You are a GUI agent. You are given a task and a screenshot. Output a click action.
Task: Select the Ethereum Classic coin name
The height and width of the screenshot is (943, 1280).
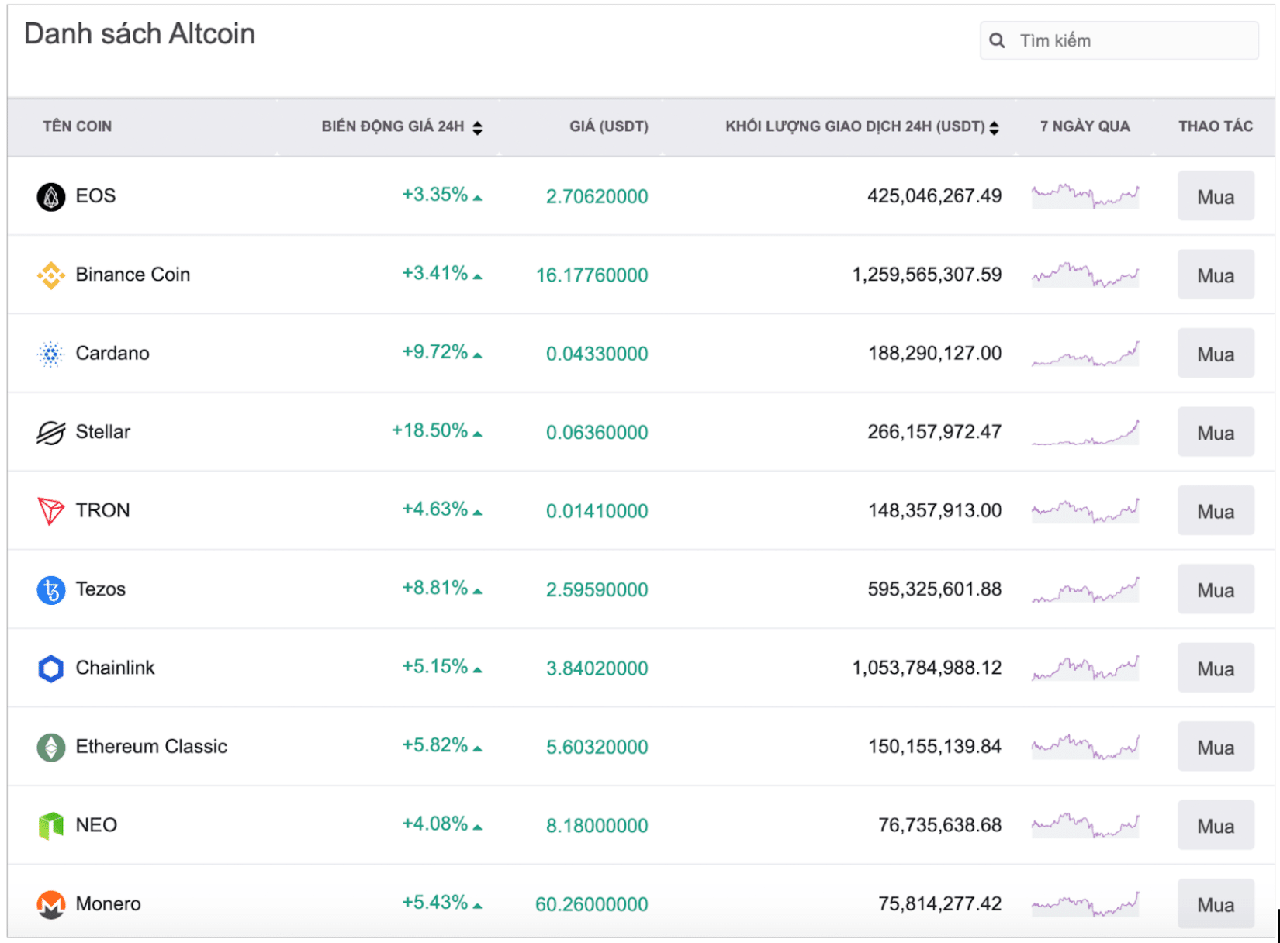tap(152, 747)
